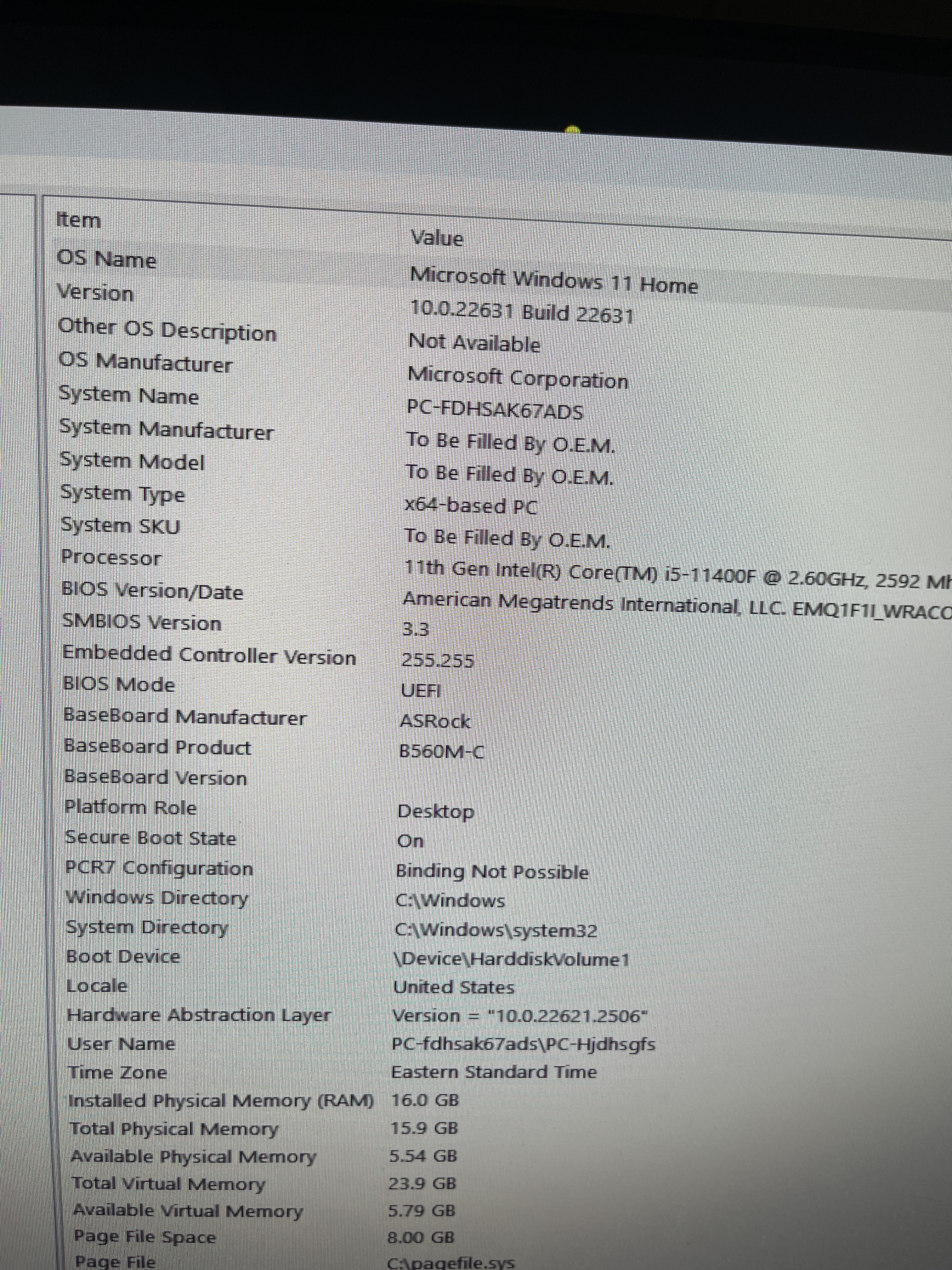Select the System Directory row label
Screen dimensions: 952x1270
(x=147, y=928)
